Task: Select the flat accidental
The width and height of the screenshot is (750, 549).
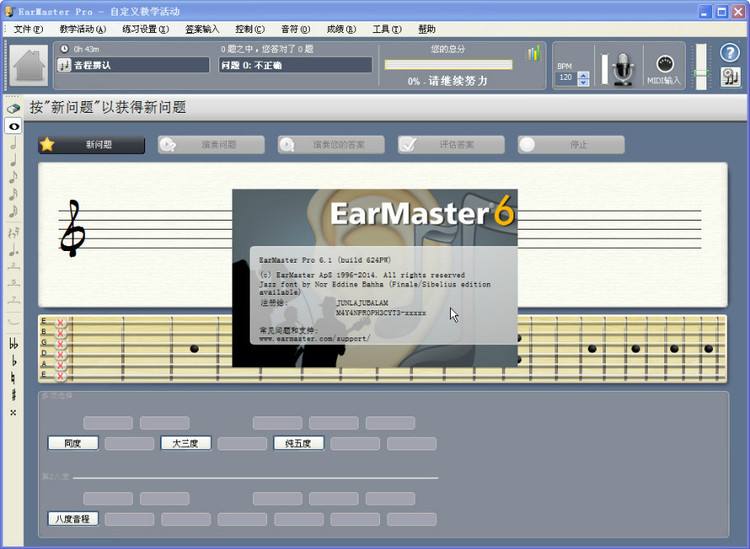Action: coord(14,361)
